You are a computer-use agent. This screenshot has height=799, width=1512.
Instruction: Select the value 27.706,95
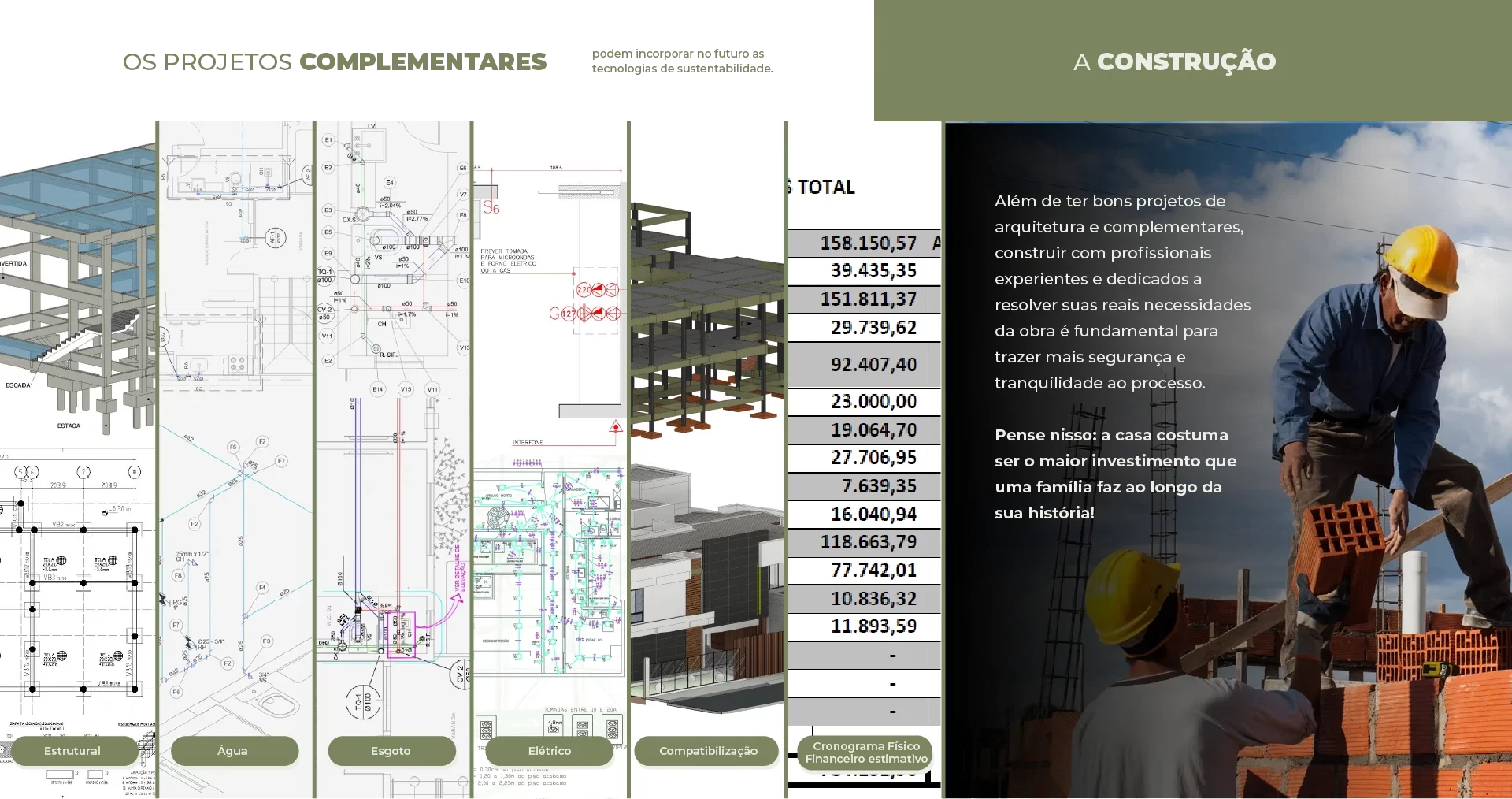(873, 458)
